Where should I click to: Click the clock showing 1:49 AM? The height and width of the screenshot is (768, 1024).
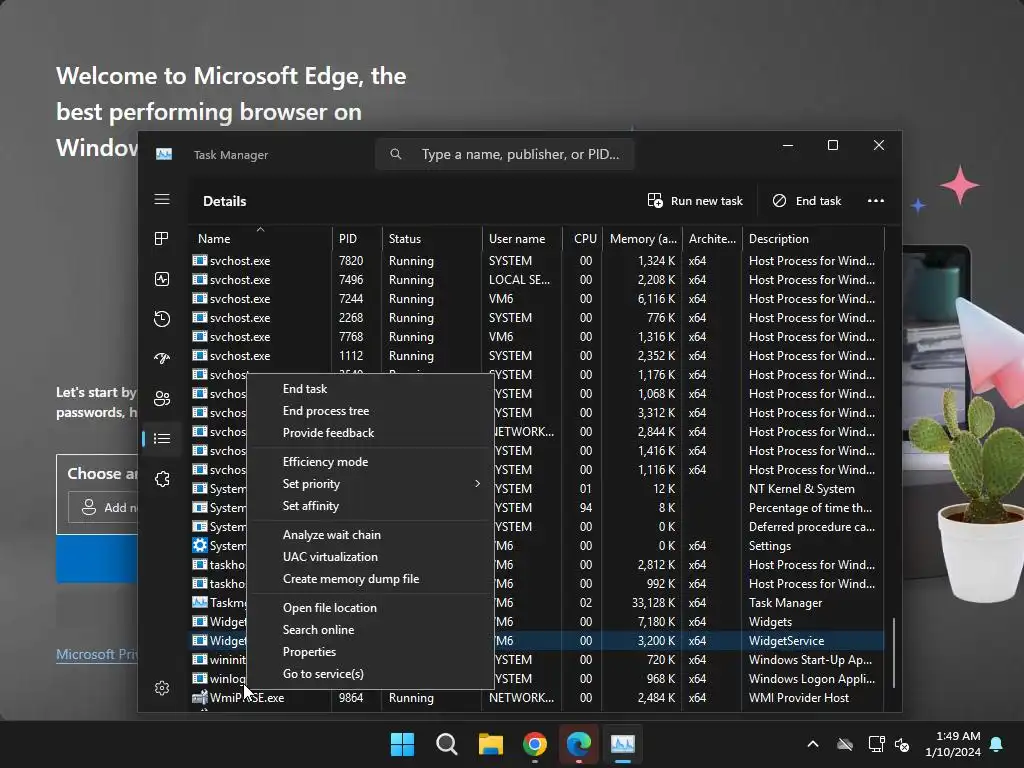point(953,744)
